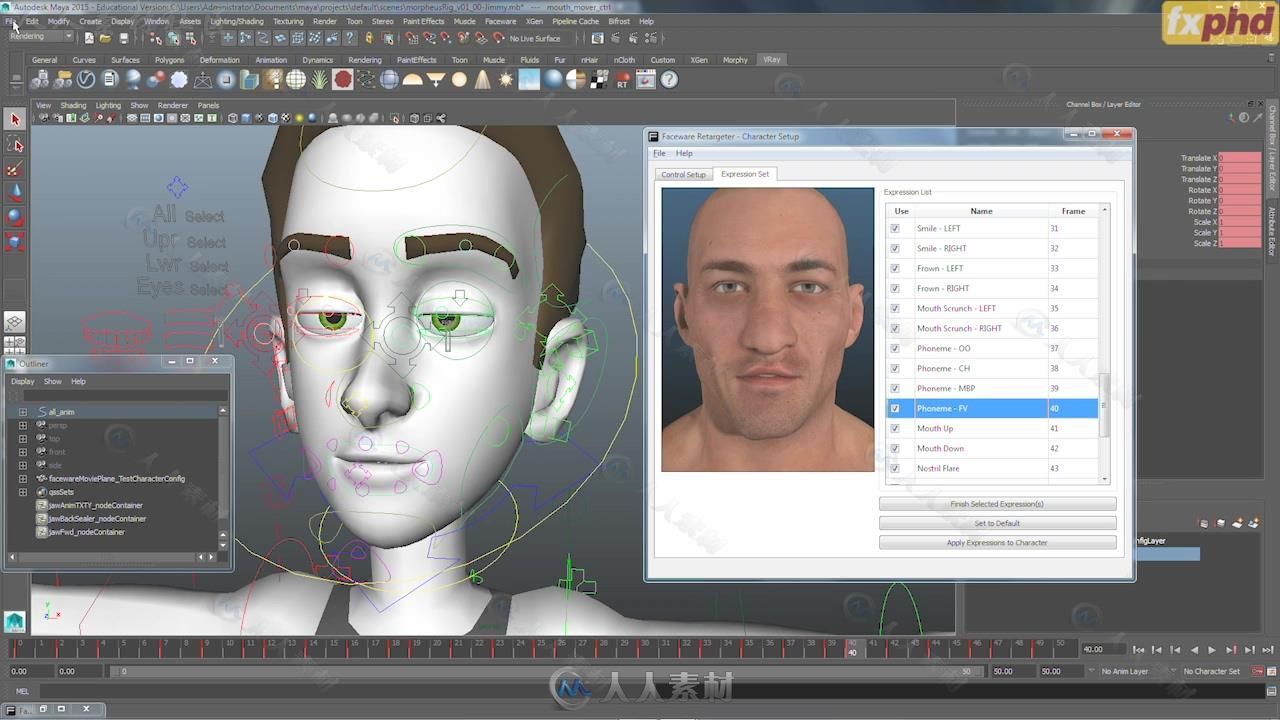Expand front camera node in Outliner
1280x720 pixels.
tap(22, 452)
